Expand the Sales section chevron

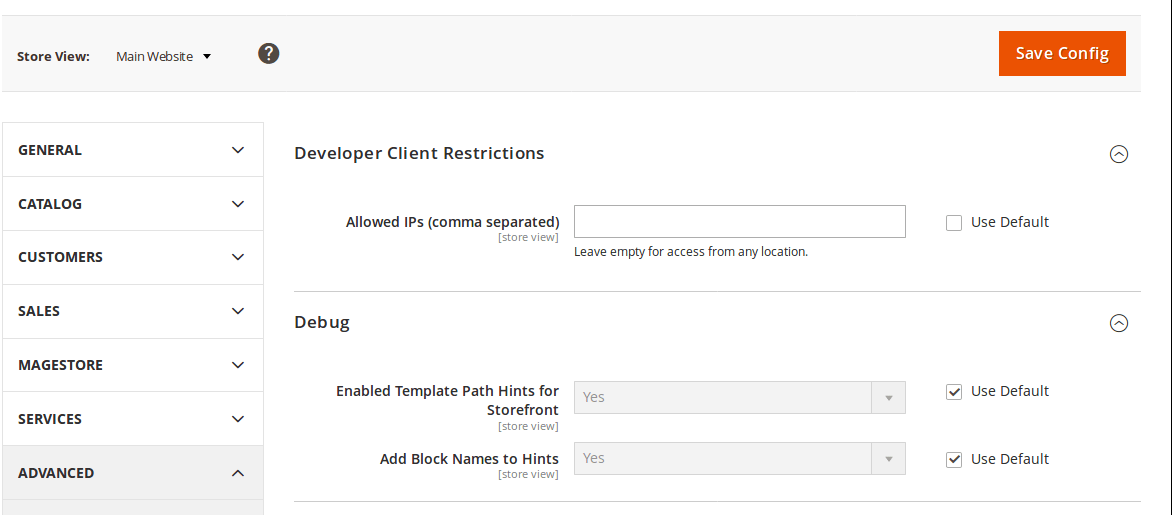[238, 311]
